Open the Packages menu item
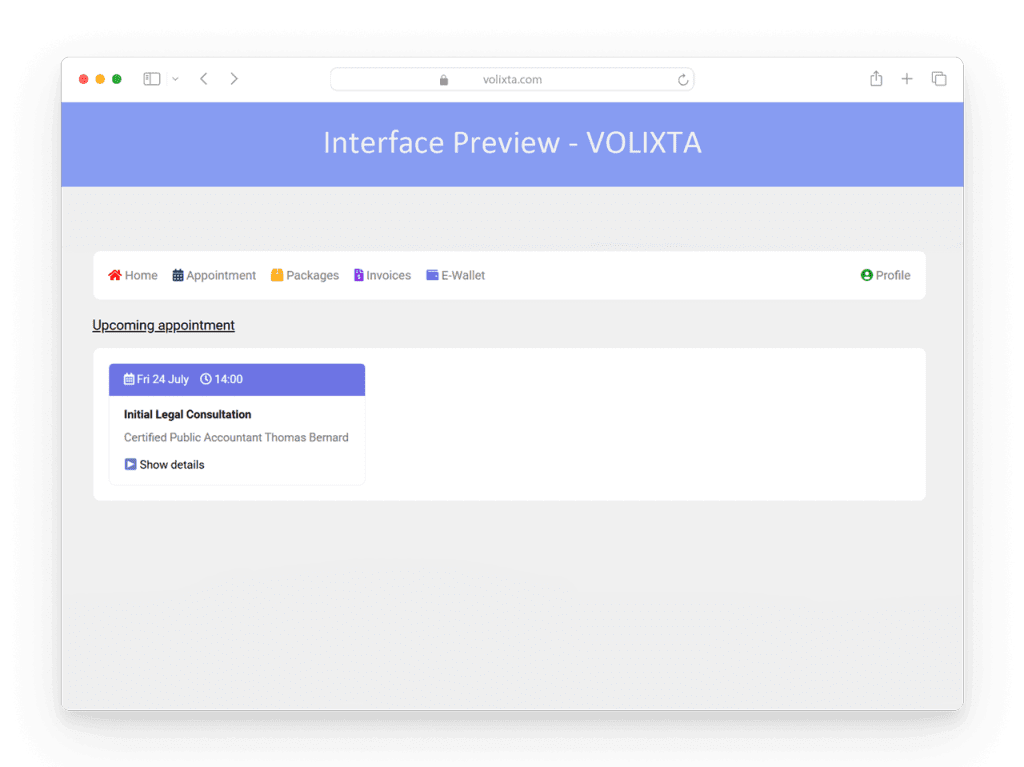Viewport: 1024px width, 767px height. [312, 275]
